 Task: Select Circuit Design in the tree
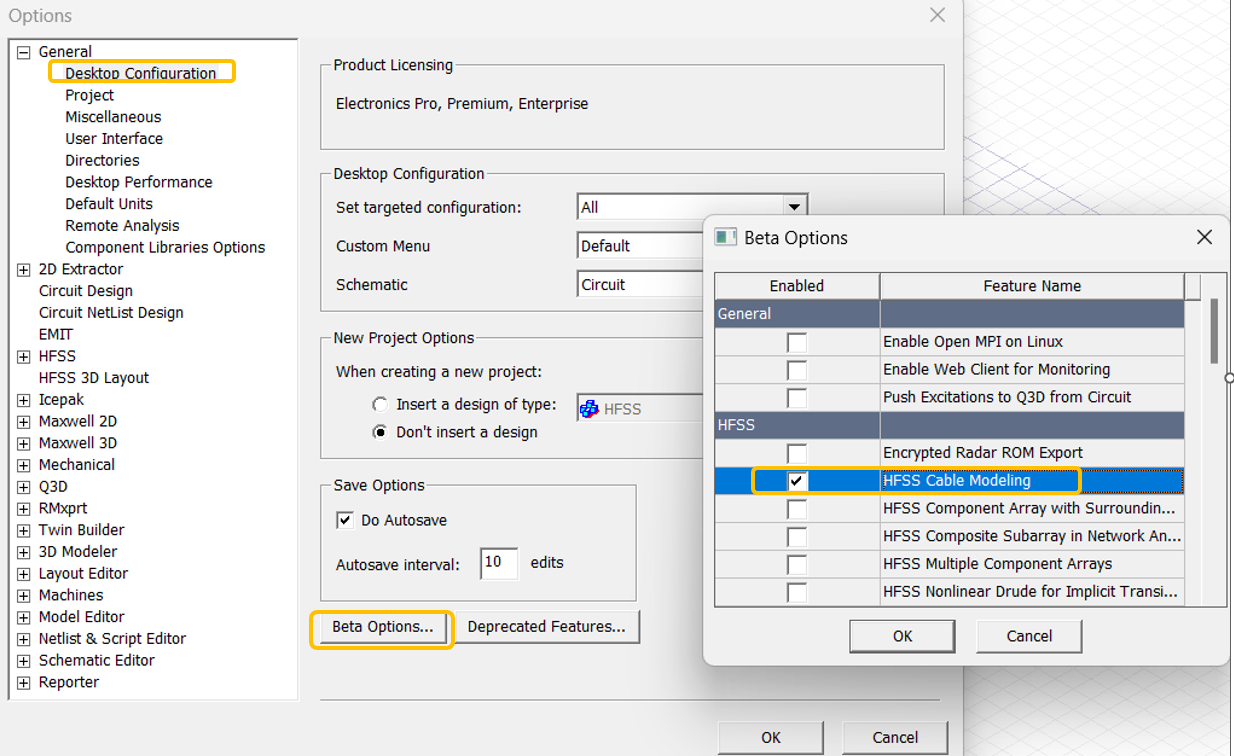tap(86, 291)
